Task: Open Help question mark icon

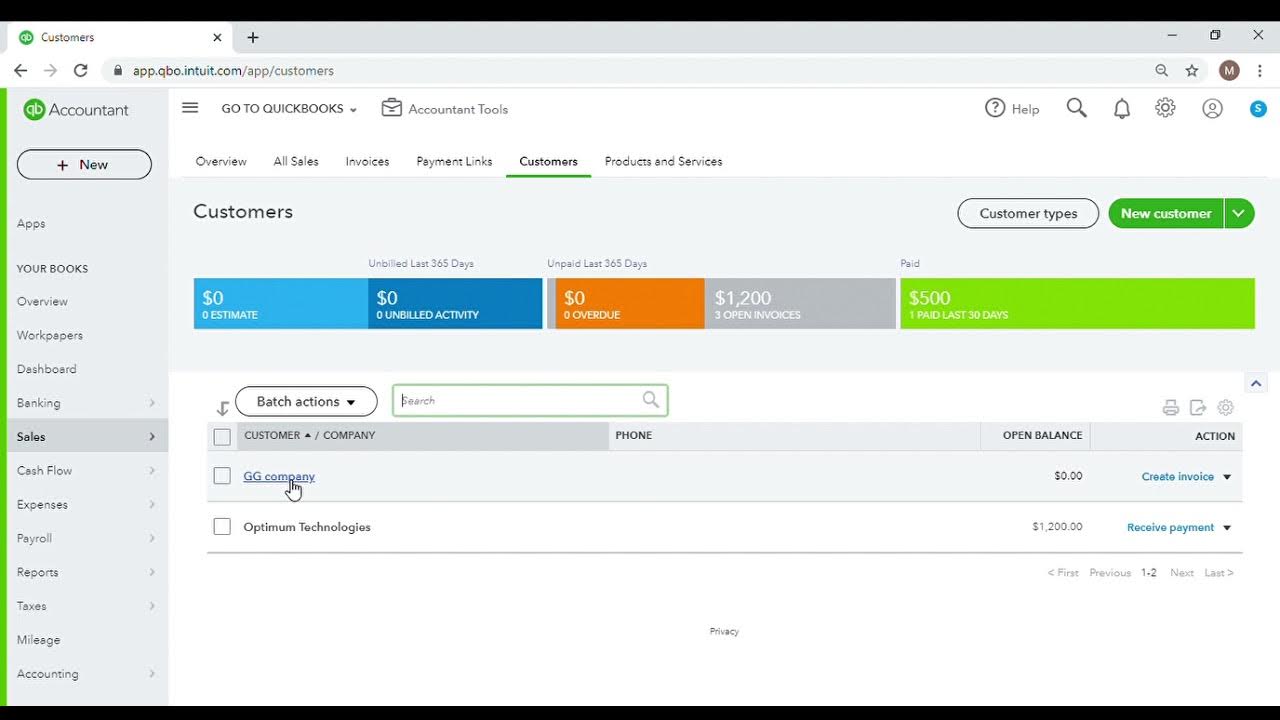Action: coord(995,108)
